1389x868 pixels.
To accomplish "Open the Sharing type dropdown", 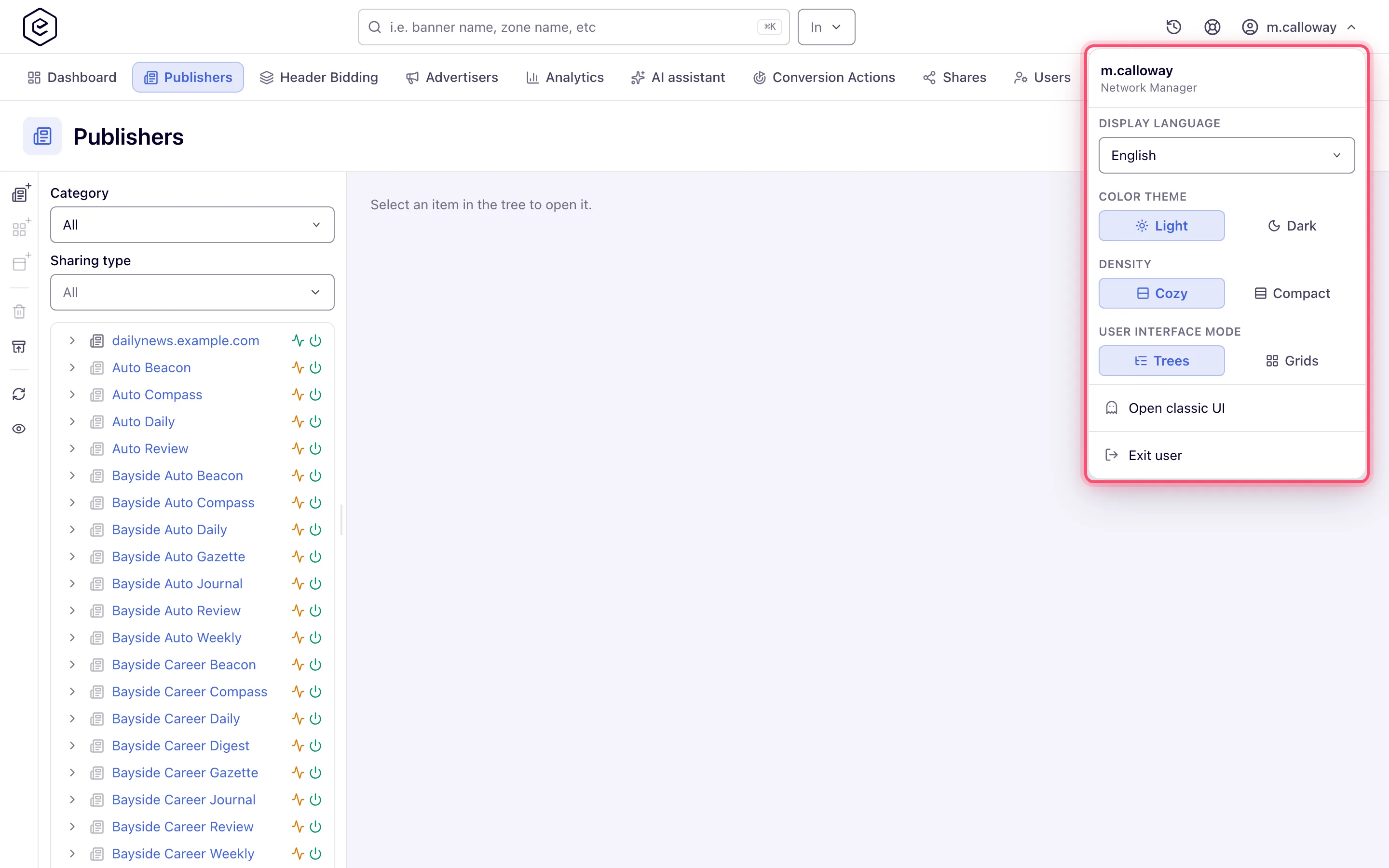I will [x=192, y=292].
